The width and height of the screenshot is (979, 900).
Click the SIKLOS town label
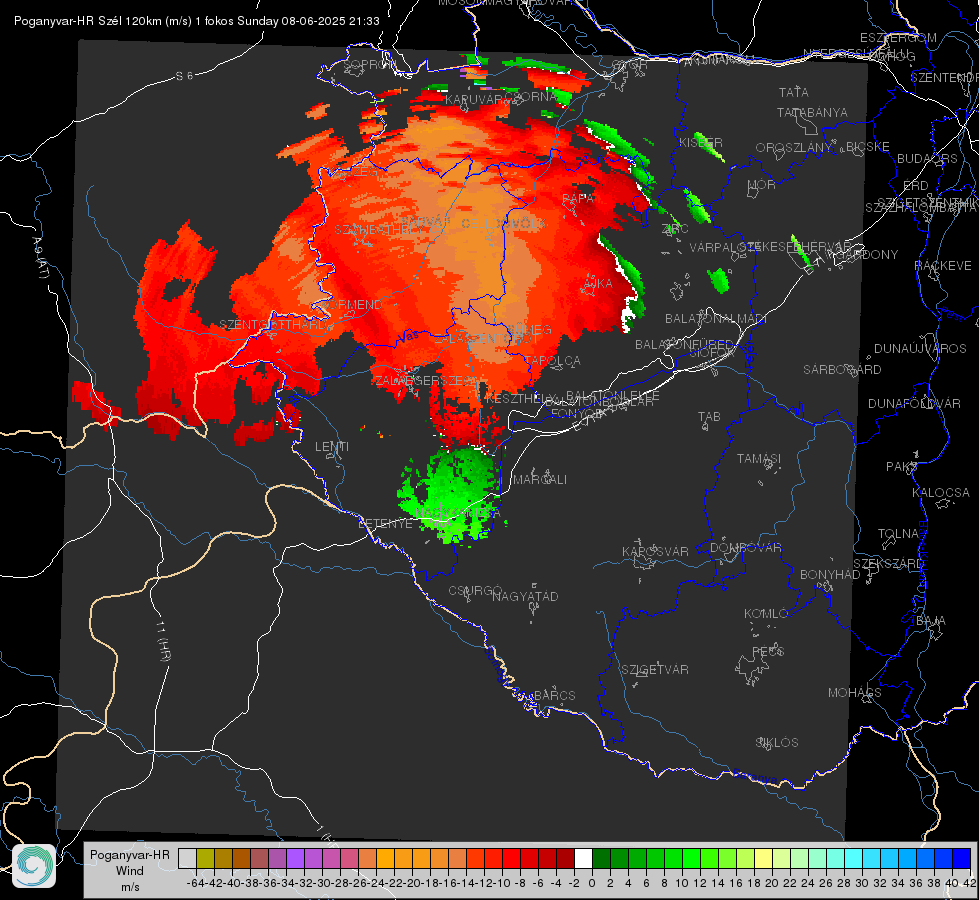point(777,743)
